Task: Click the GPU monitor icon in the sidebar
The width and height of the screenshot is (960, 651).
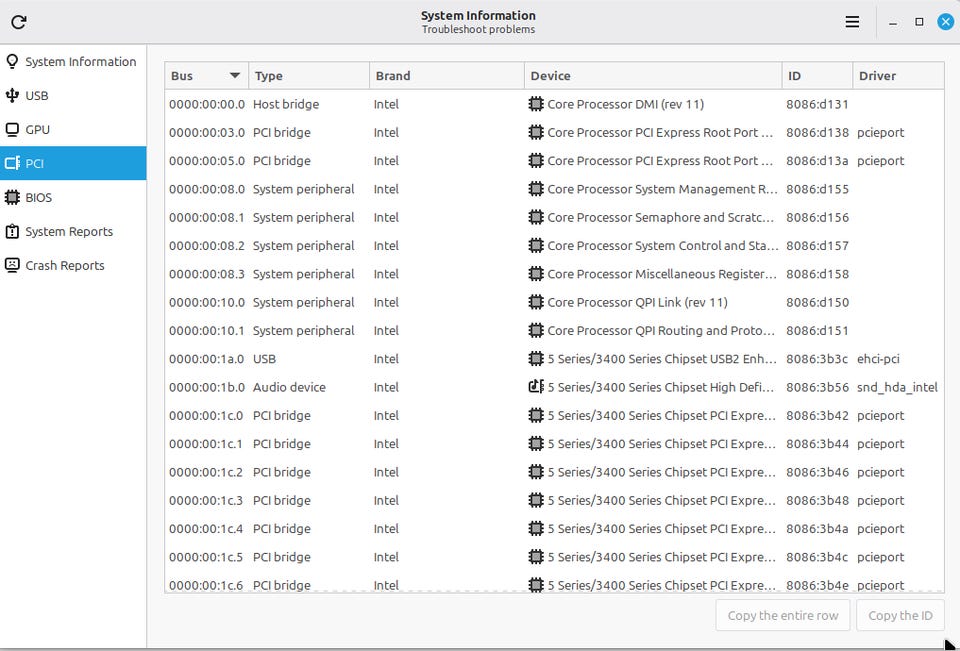Action: 12,130
